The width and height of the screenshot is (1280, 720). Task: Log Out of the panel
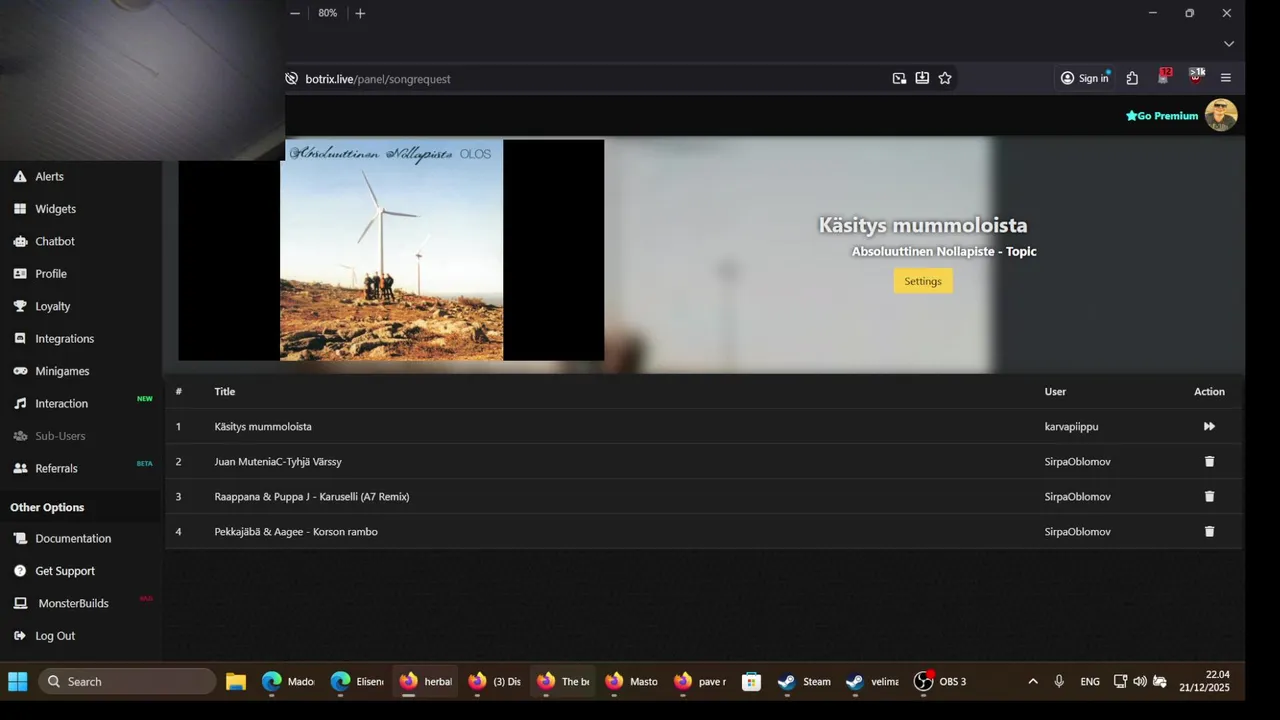click(55, 636)
